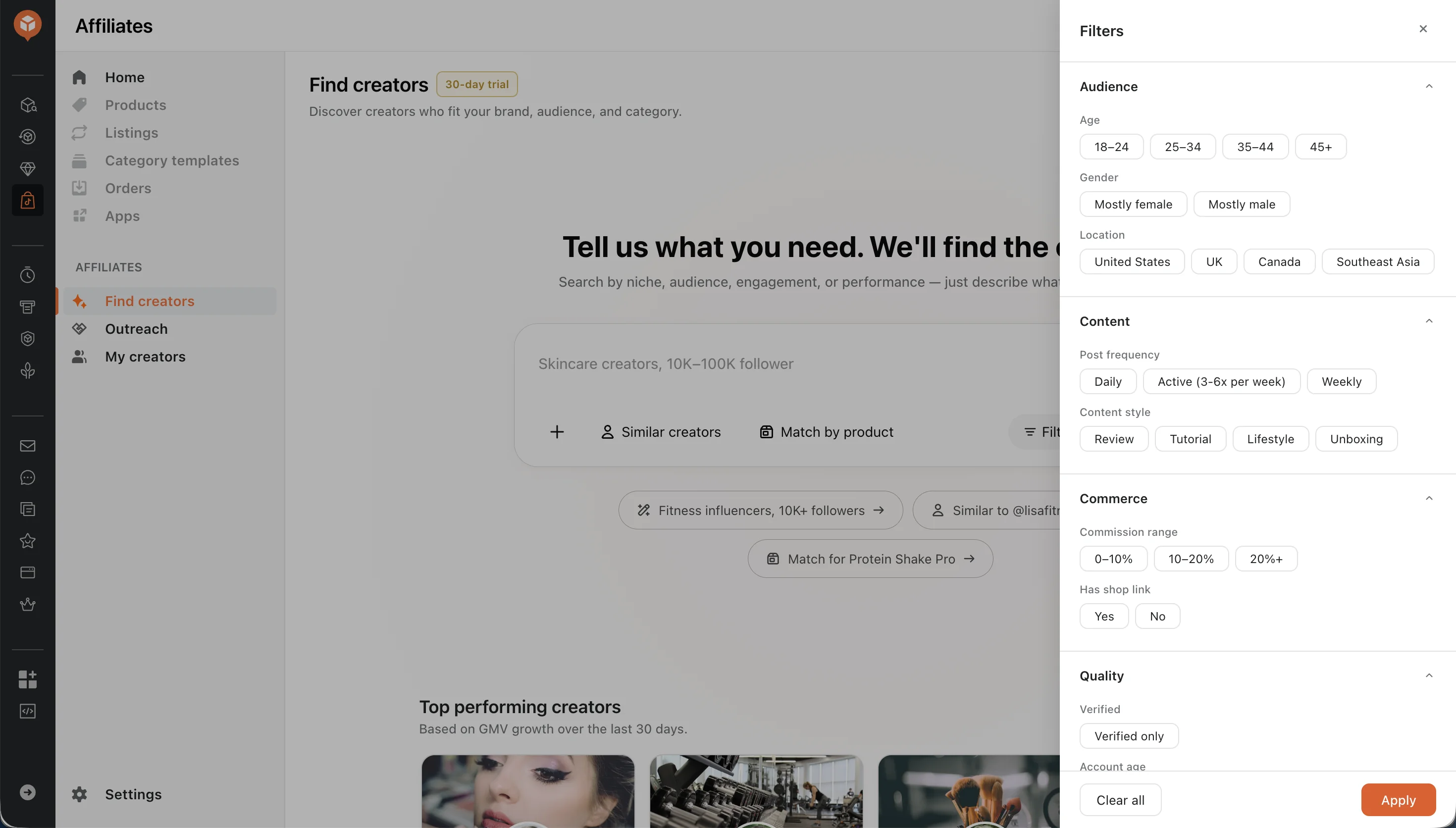Open the gym dumbbells creator thumbnail

[x=756, y=791]
